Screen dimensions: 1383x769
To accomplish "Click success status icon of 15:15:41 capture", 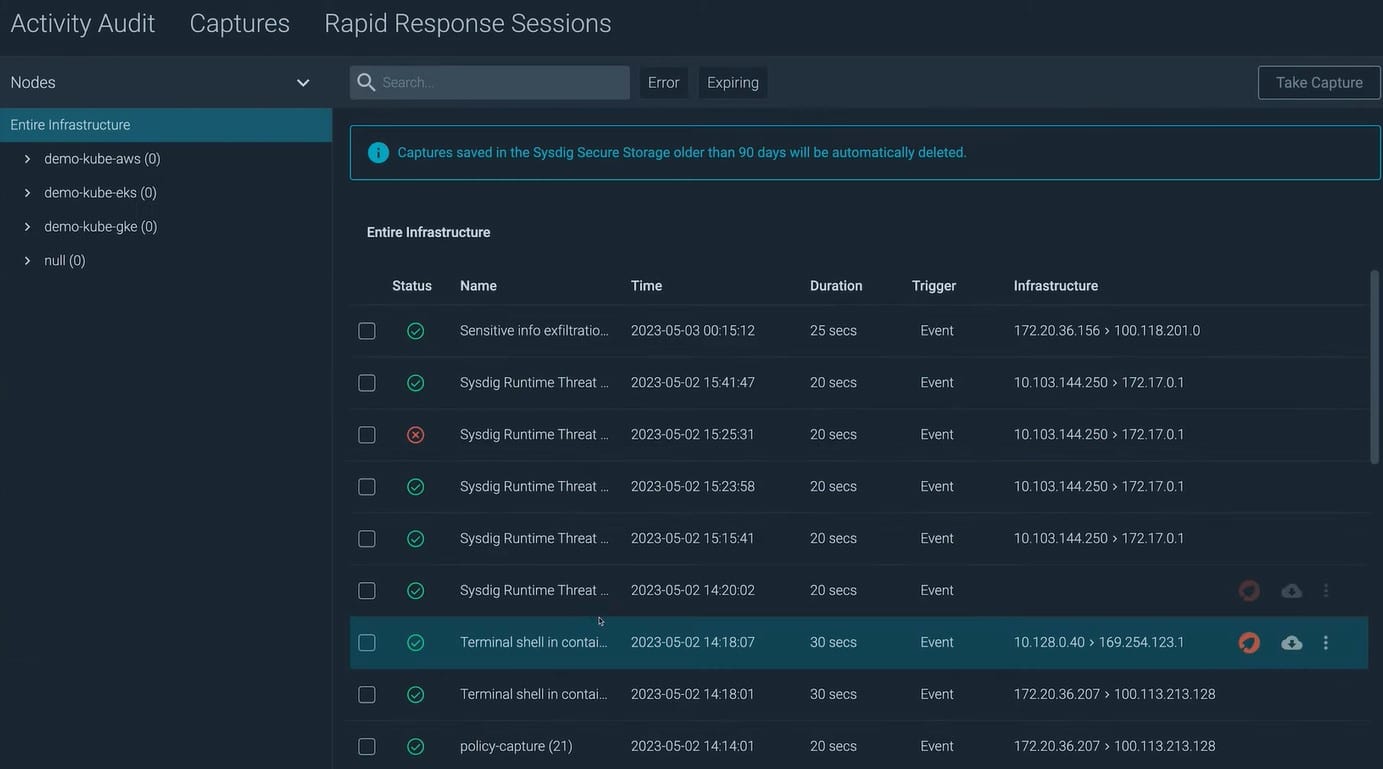I will [x=416, y=539].
